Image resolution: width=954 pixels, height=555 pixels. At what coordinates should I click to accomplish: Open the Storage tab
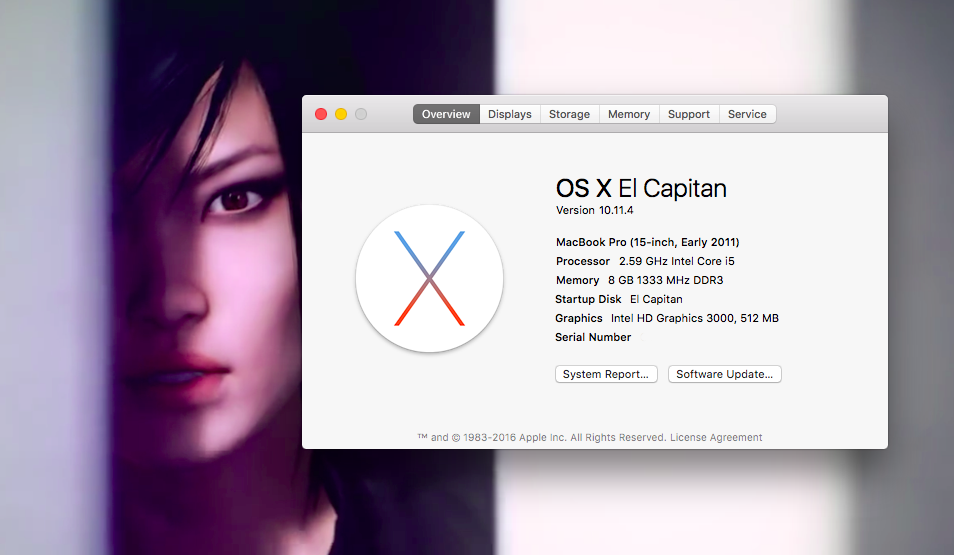569,114
